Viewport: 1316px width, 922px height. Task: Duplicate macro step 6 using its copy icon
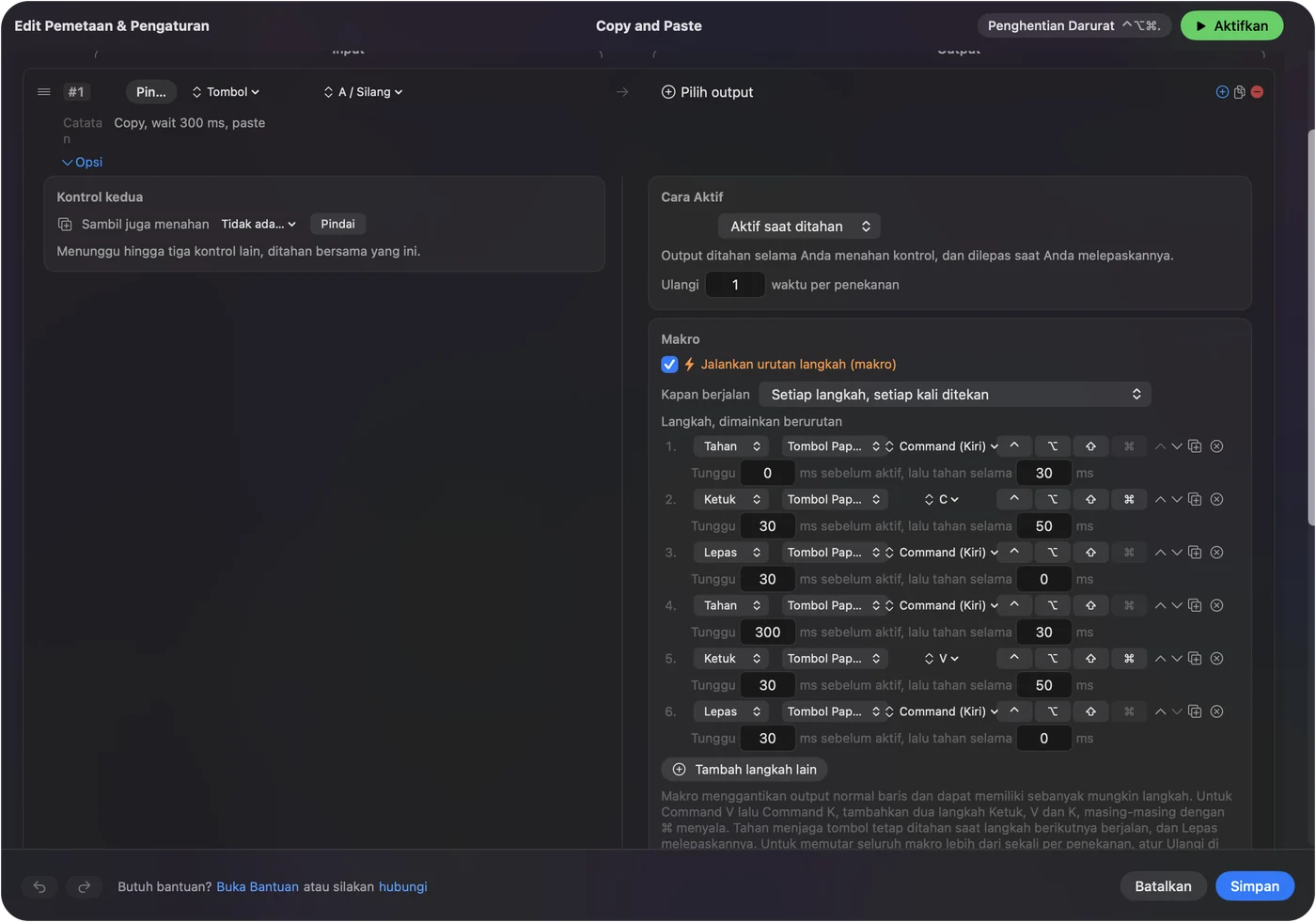click(x=1195, y=711)
